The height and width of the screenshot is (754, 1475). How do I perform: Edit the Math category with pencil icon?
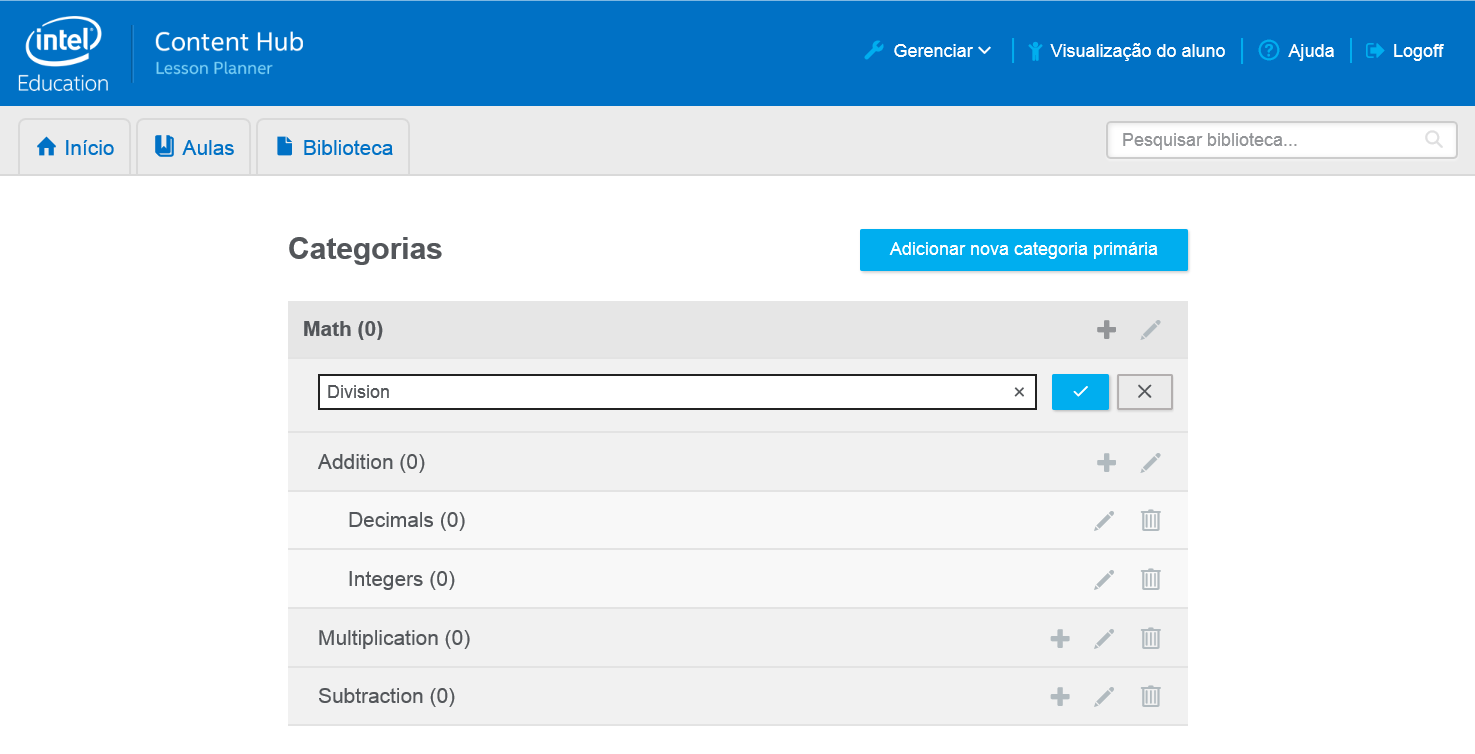coord(1151,329)
